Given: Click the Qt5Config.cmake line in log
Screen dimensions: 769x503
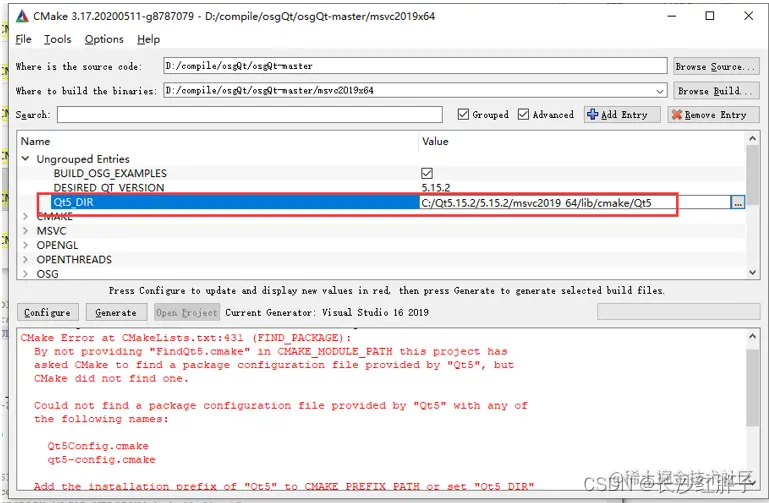Looking at the screenshot, I should tap(98, 446).
